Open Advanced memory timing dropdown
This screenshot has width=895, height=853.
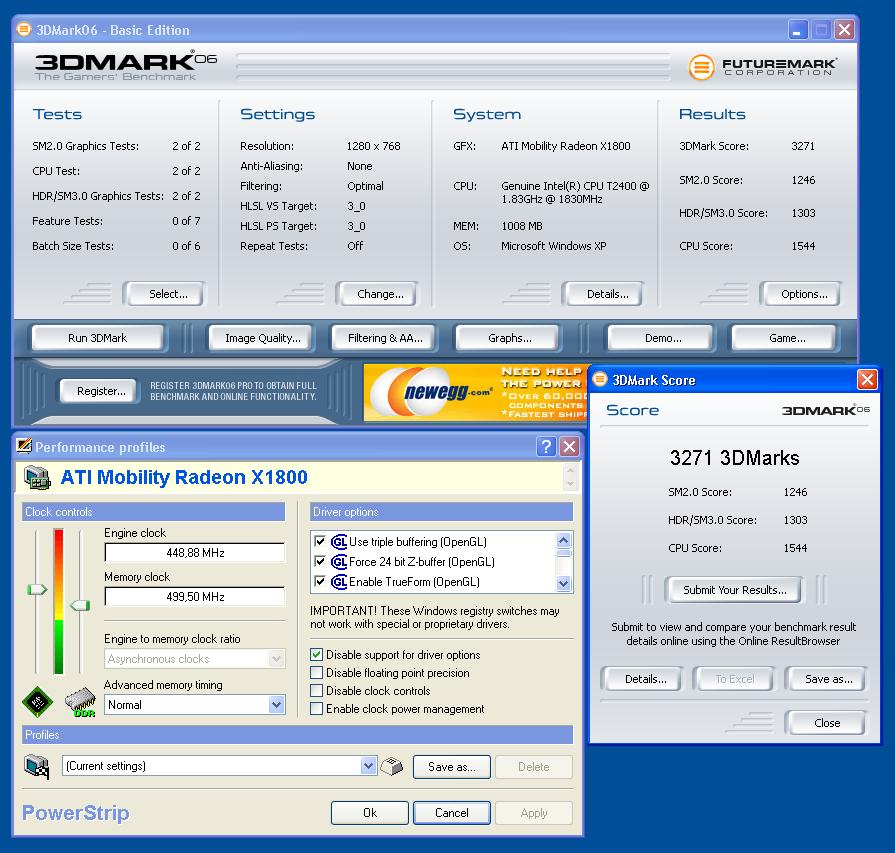(276, 705)
